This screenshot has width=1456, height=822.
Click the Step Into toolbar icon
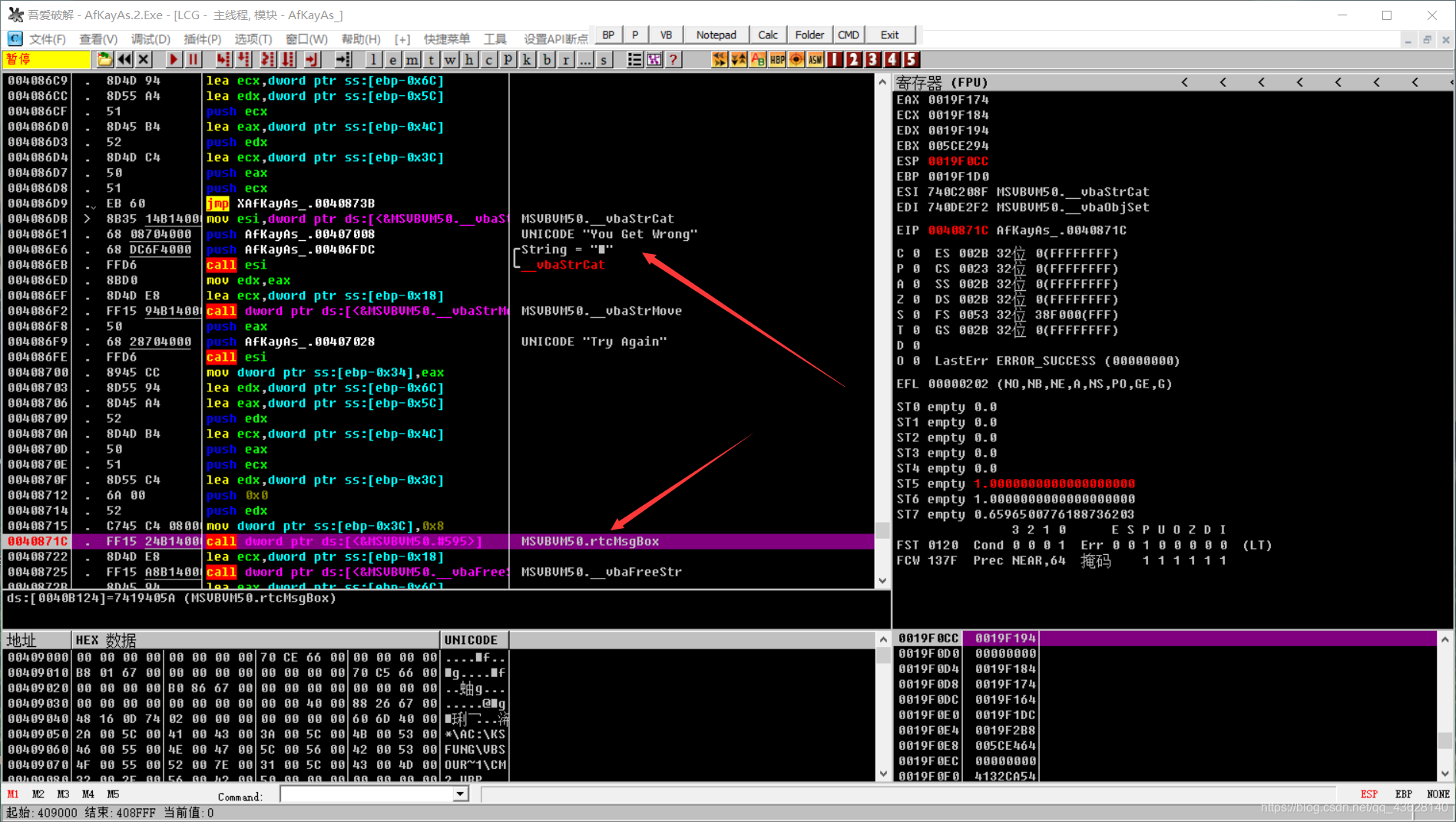tap(223, 60)
